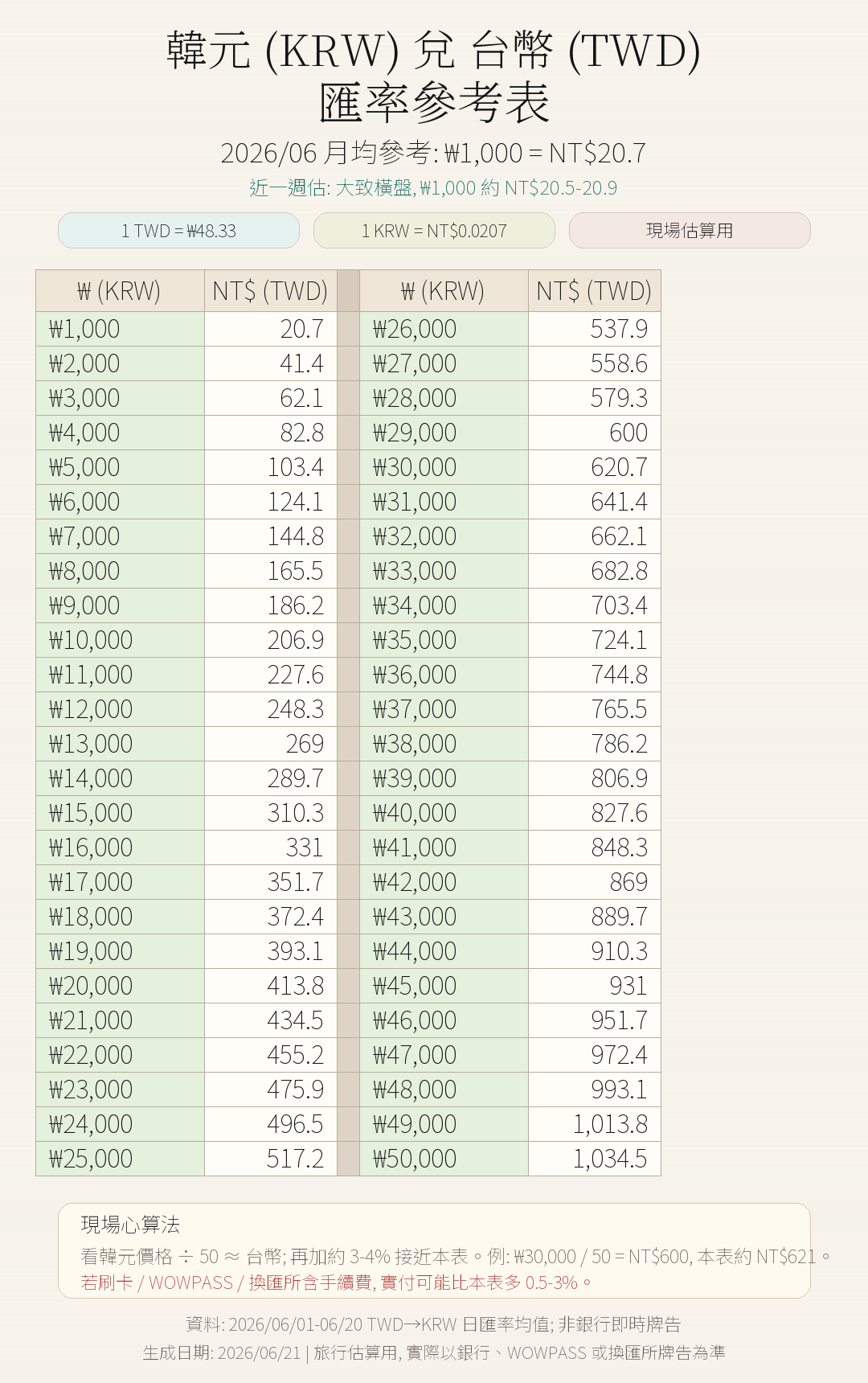Image resolution: width=868 pixels, height=1383 pixels.
Task: Select the '₩26,000' cell
Action: coord(444,329)
